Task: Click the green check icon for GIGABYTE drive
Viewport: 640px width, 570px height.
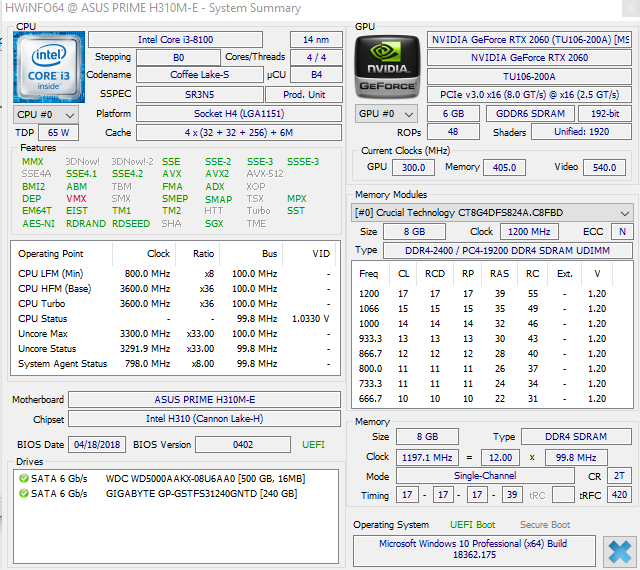Action: pyautogui.click(x=24, y=493)
